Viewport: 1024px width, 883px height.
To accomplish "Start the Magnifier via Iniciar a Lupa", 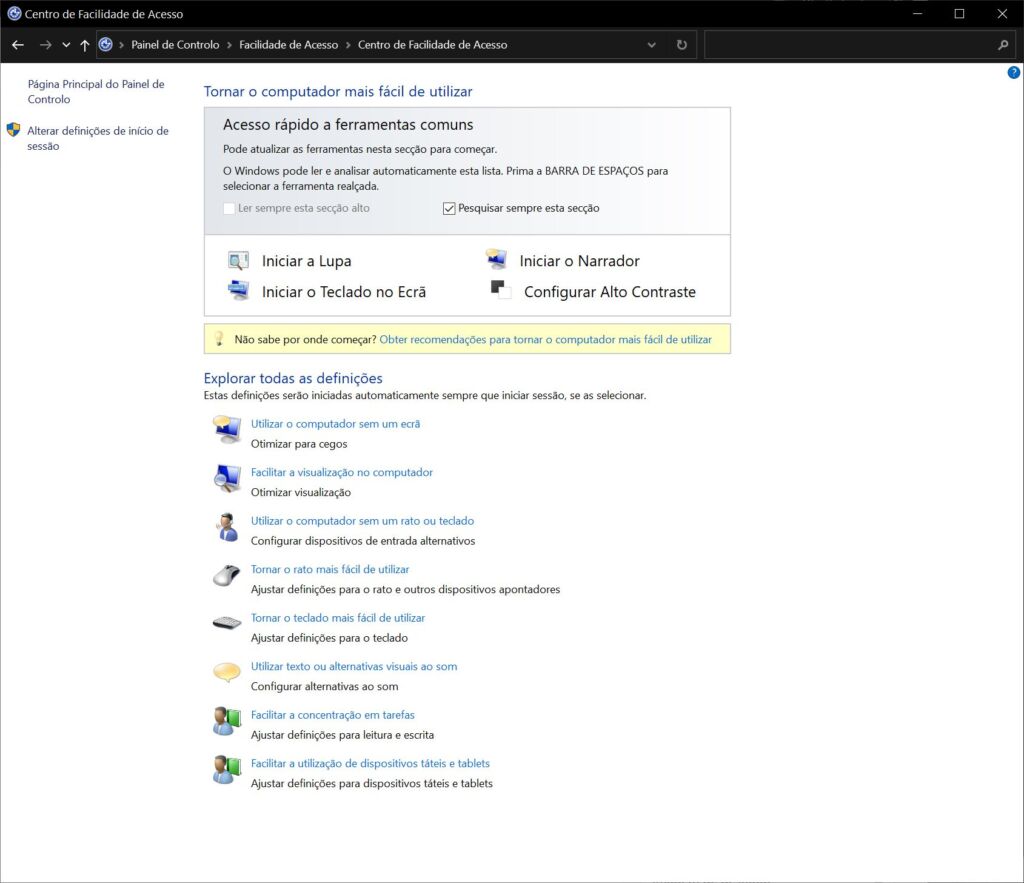I will click(x=306, y=261).
